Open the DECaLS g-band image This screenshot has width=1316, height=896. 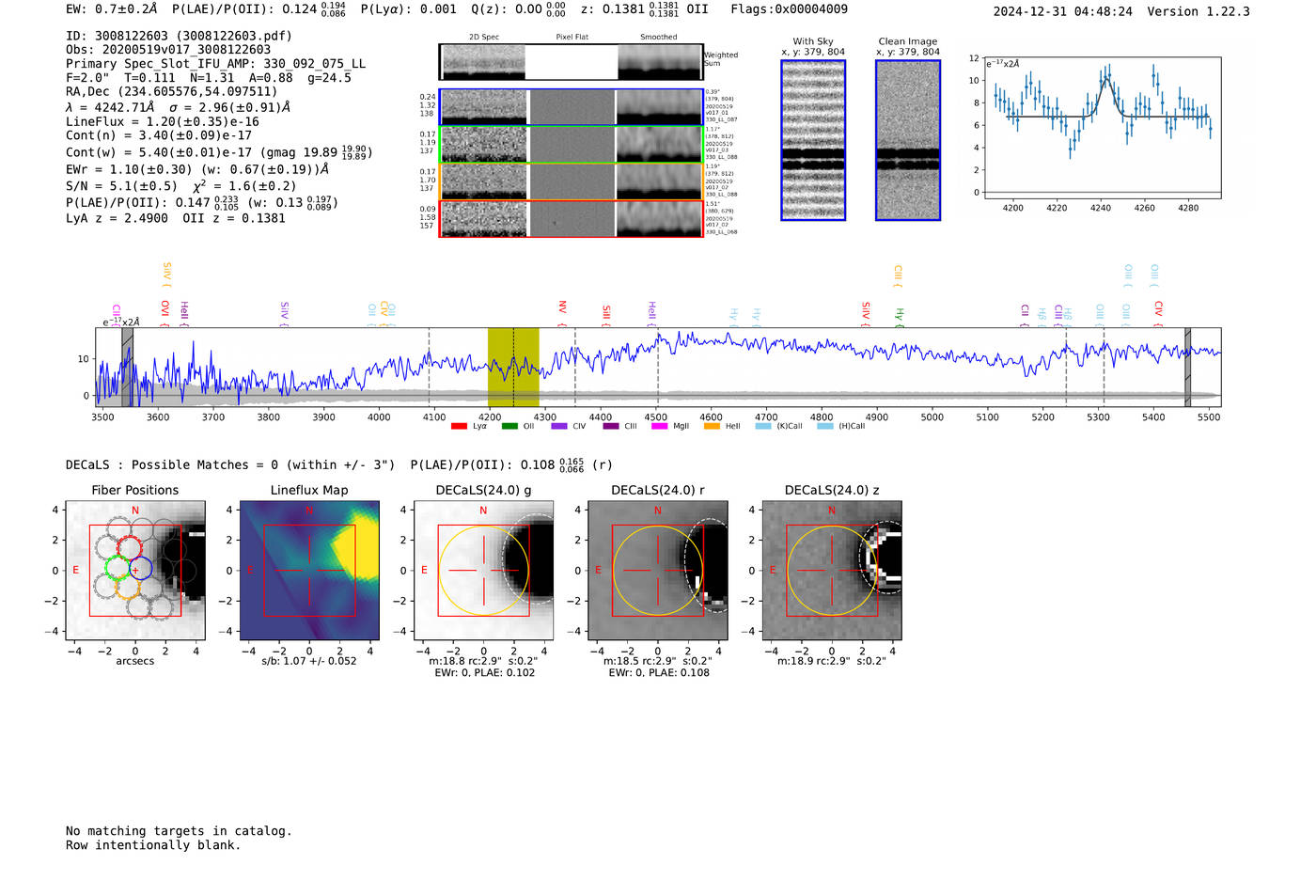483,571
